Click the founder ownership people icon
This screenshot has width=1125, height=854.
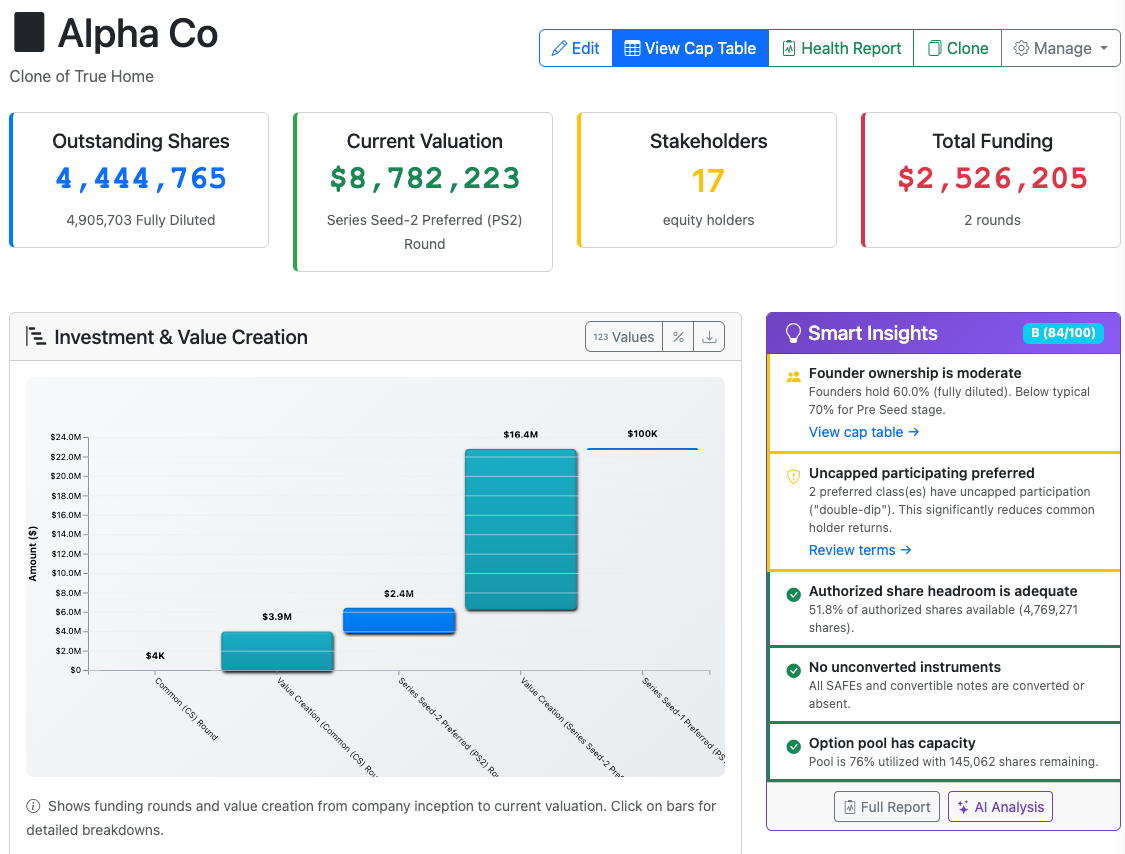tap(793, 376)
